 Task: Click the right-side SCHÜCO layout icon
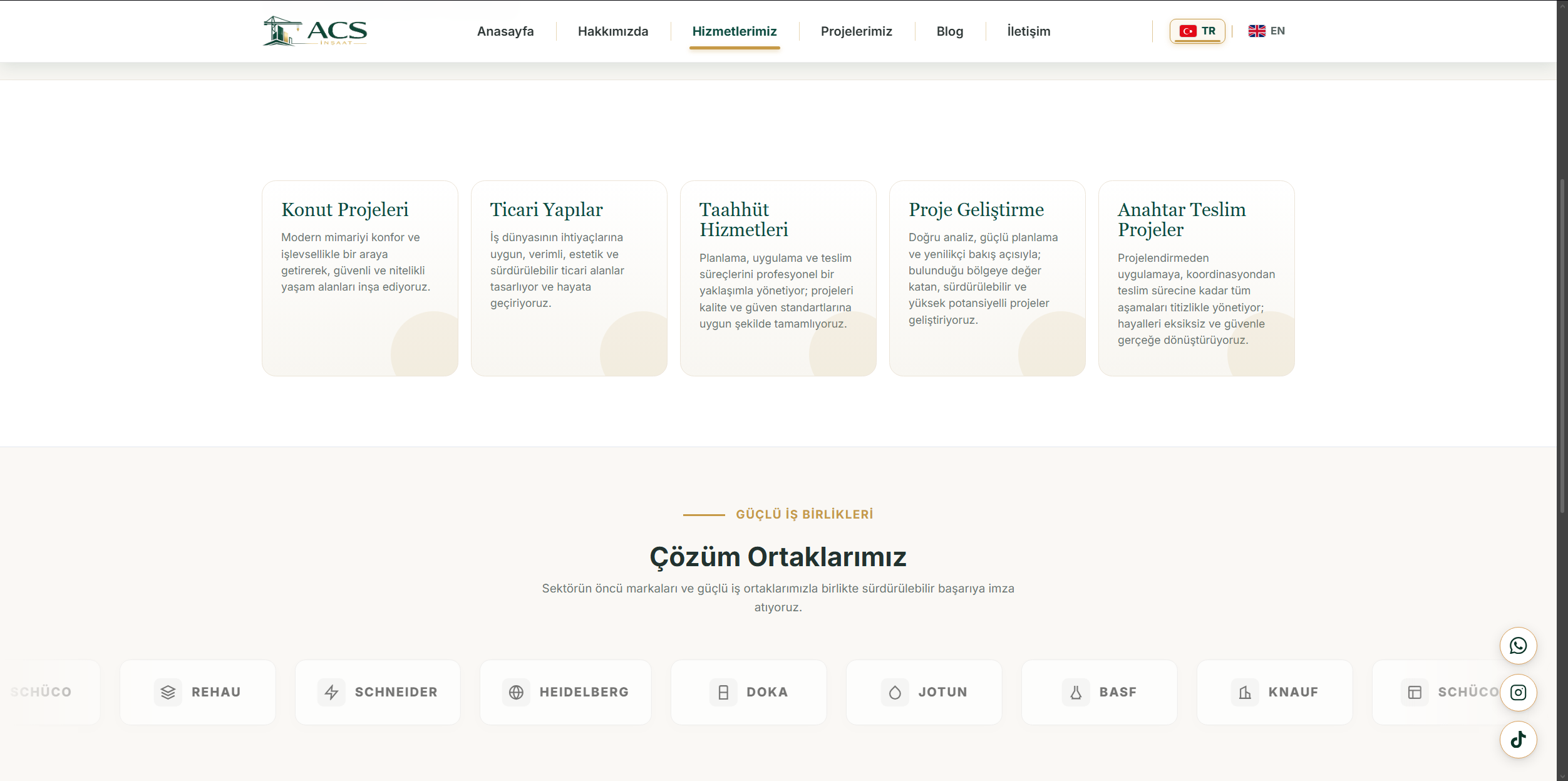(1415, 692)
